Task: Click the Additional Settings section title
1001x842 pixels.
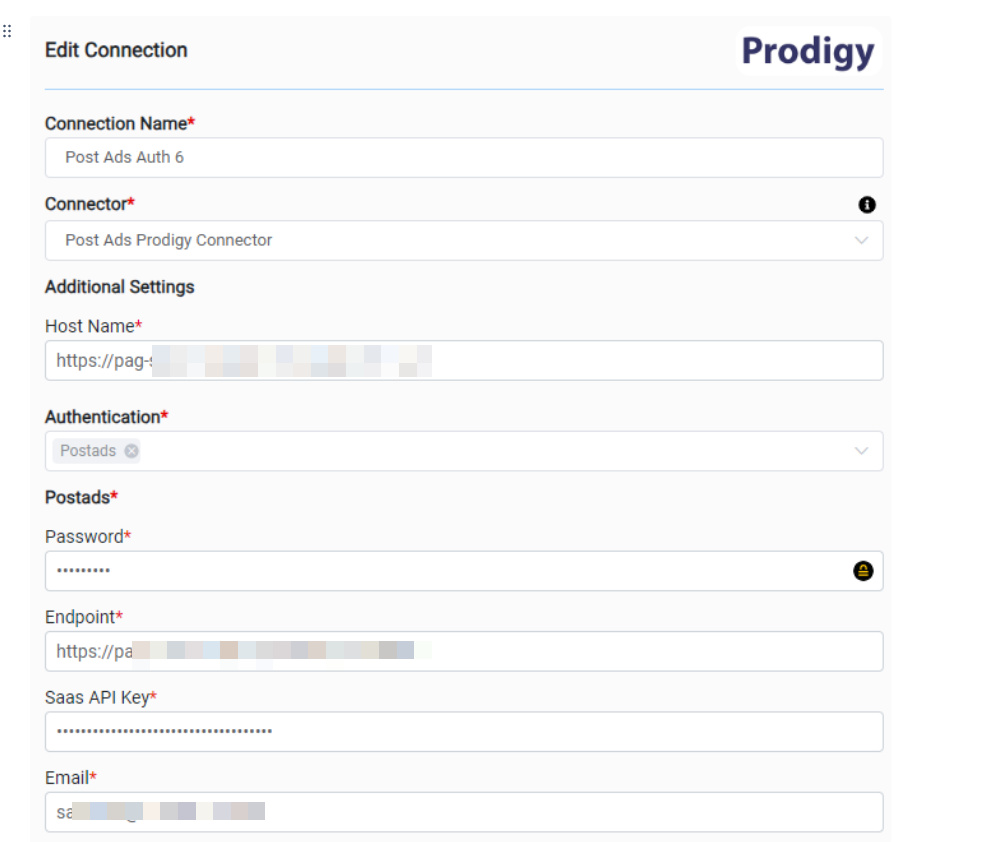Action: (120, 287)
